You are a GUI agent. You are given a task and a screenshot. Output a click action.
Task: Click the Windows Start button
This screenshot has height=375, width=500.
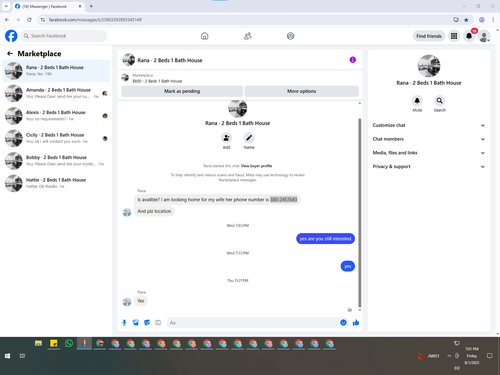pos(7,356)
